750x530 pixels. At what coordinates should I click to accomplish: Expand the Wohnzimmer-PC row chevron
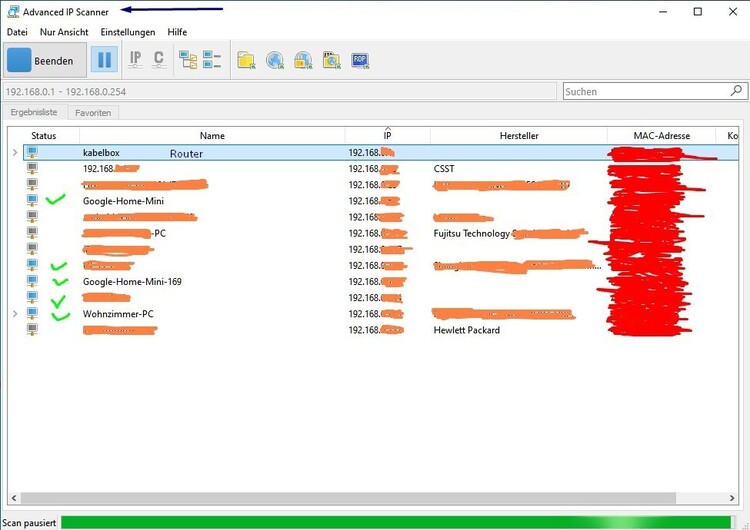(15, 314)
